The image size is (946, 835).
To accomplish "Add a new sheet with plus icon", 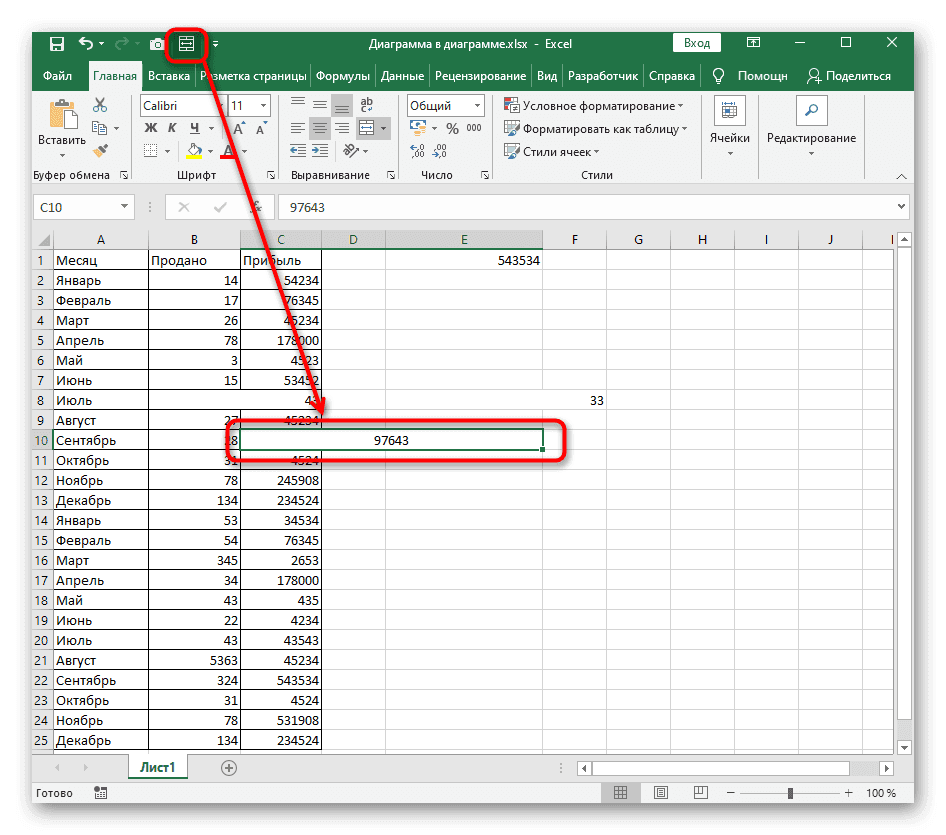I will pos(229,767).
